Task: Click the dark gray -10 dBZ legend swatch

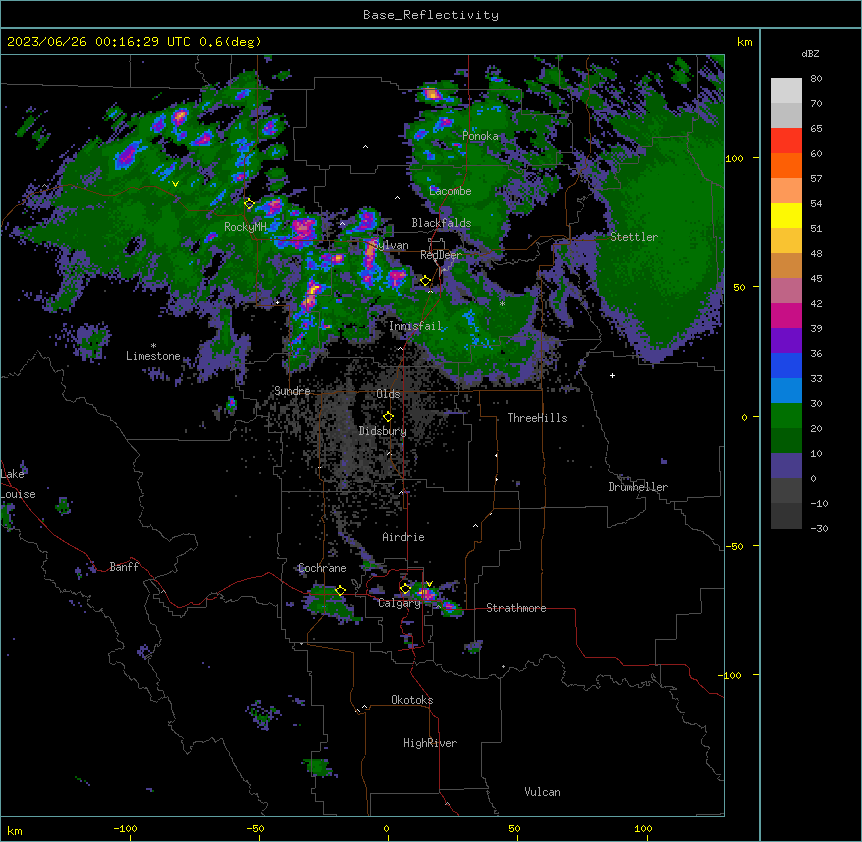Action: coord(786,516)
